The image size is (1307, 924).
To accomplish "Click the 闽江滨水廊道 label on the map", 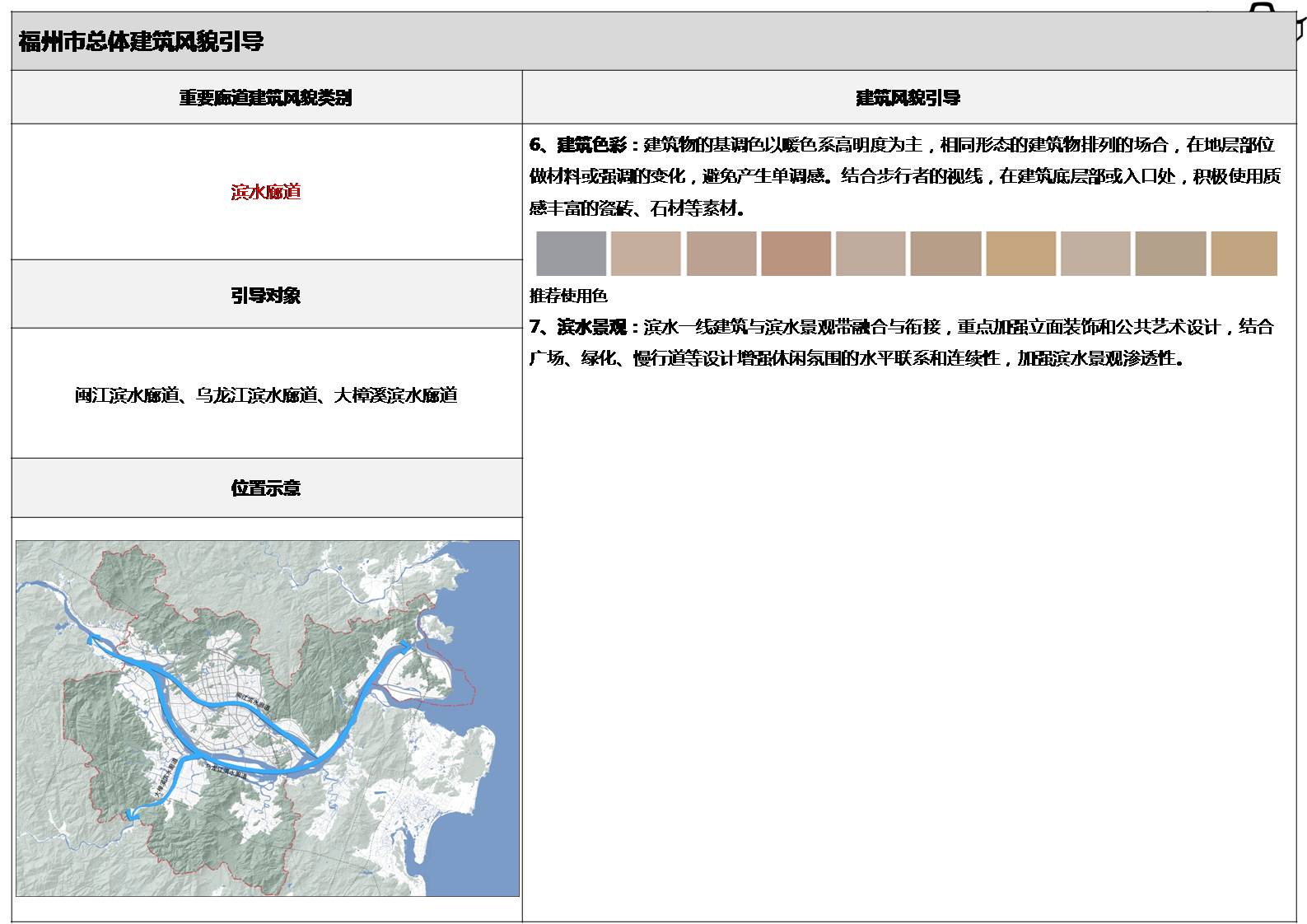I will (x=252, y=702).
